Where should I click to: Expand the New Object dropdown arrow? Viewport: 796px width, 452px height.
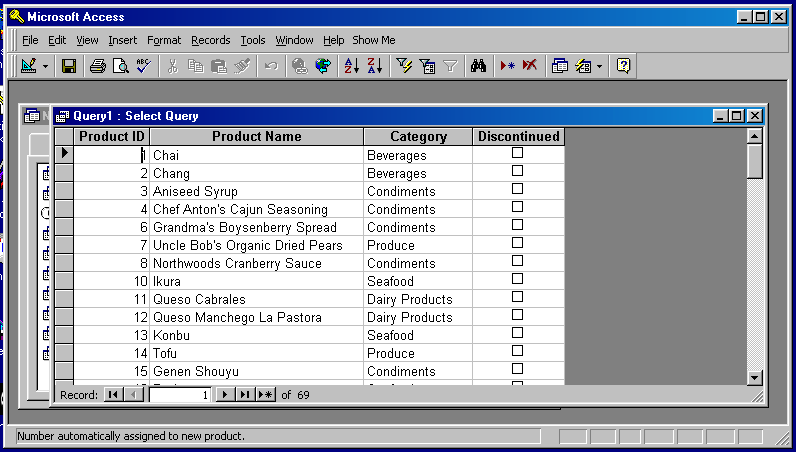[599, 66]
